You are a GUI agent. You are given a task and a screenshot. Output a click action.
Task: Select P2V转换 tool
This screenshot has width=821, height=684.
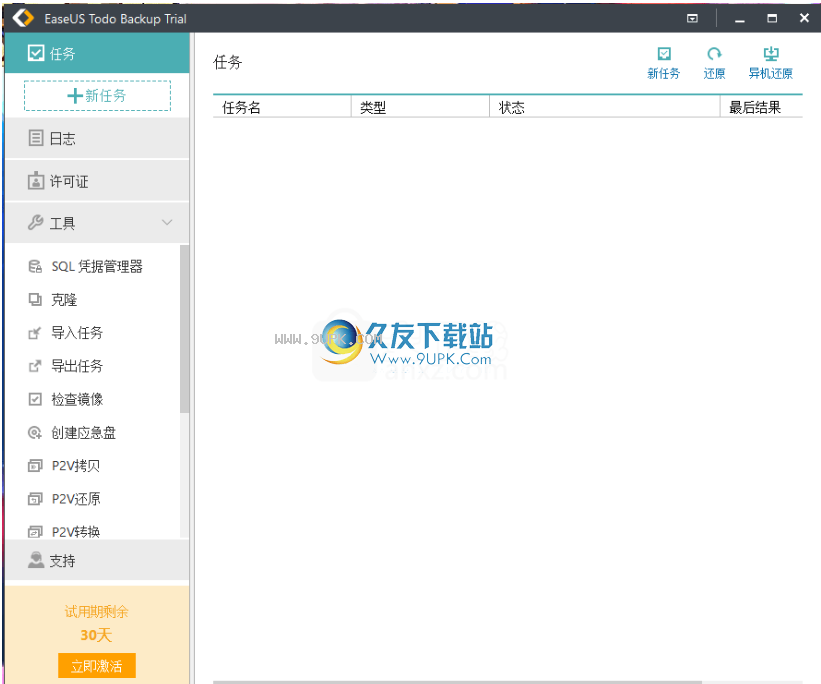(x=76, y=532)
